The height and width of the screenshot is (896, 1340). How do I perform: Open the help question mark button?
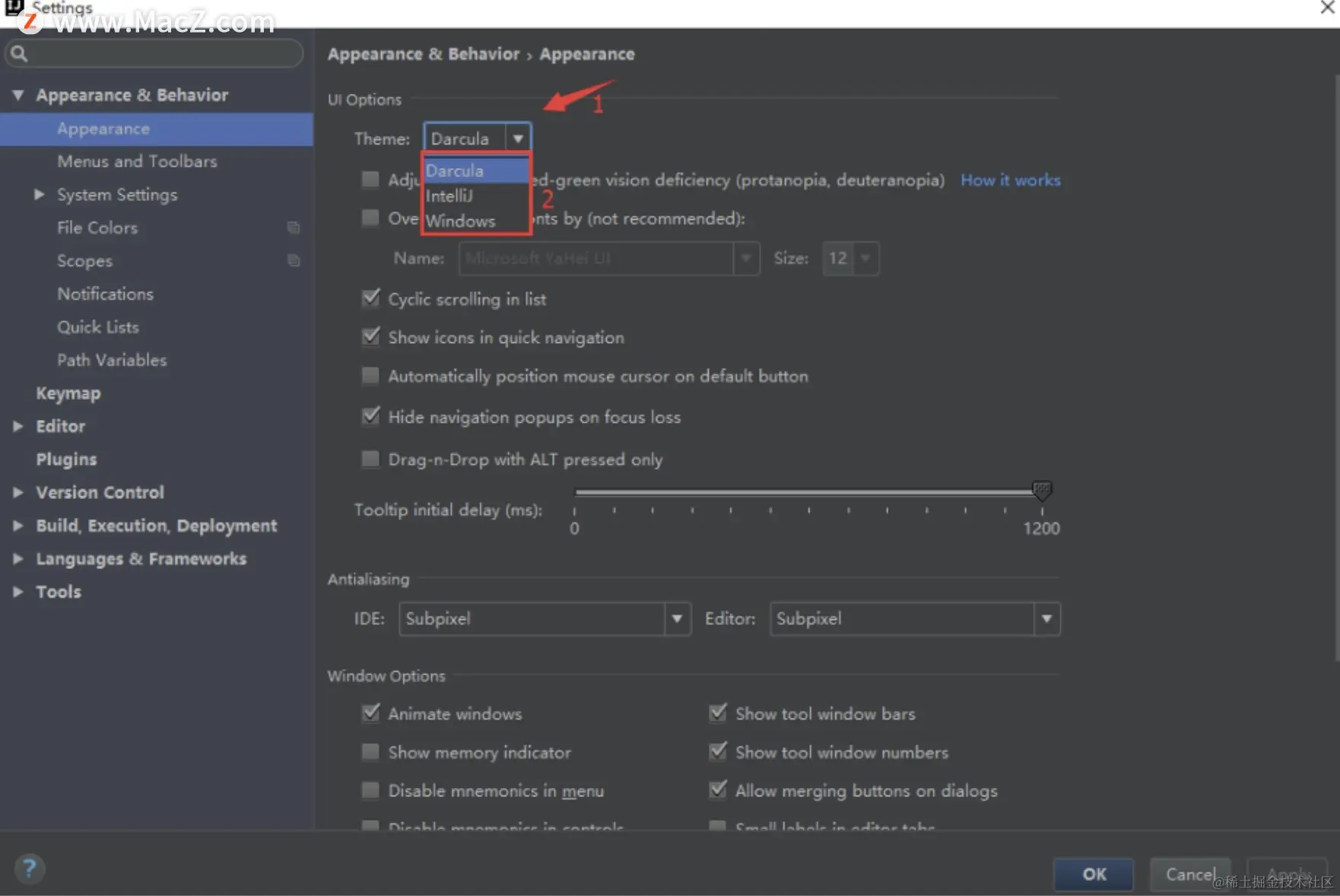tap(30, 868)
